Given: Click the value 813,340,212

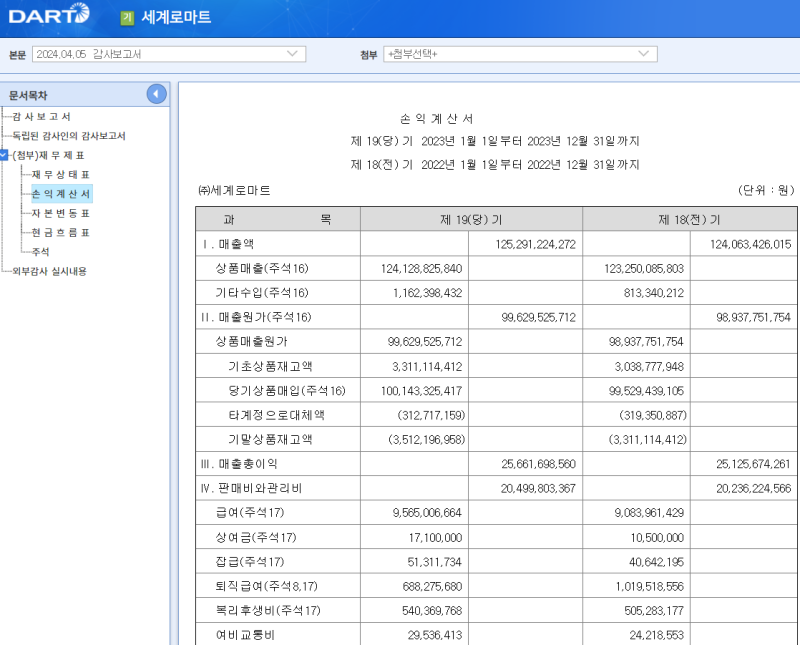Looking at the screenshot, I should 654,293.
